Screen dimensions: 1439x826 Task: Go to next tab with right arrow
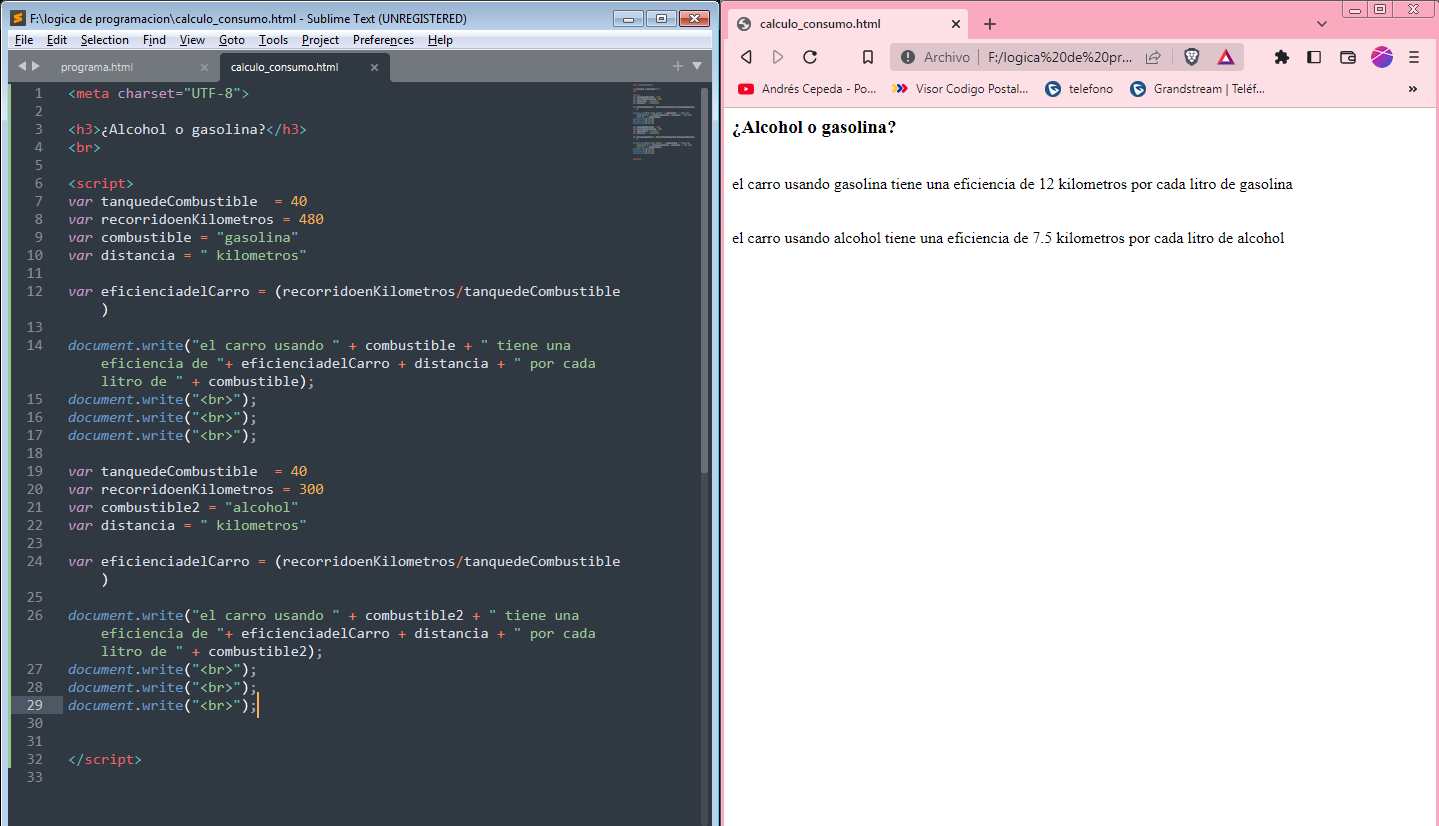(x=36, y=66)
